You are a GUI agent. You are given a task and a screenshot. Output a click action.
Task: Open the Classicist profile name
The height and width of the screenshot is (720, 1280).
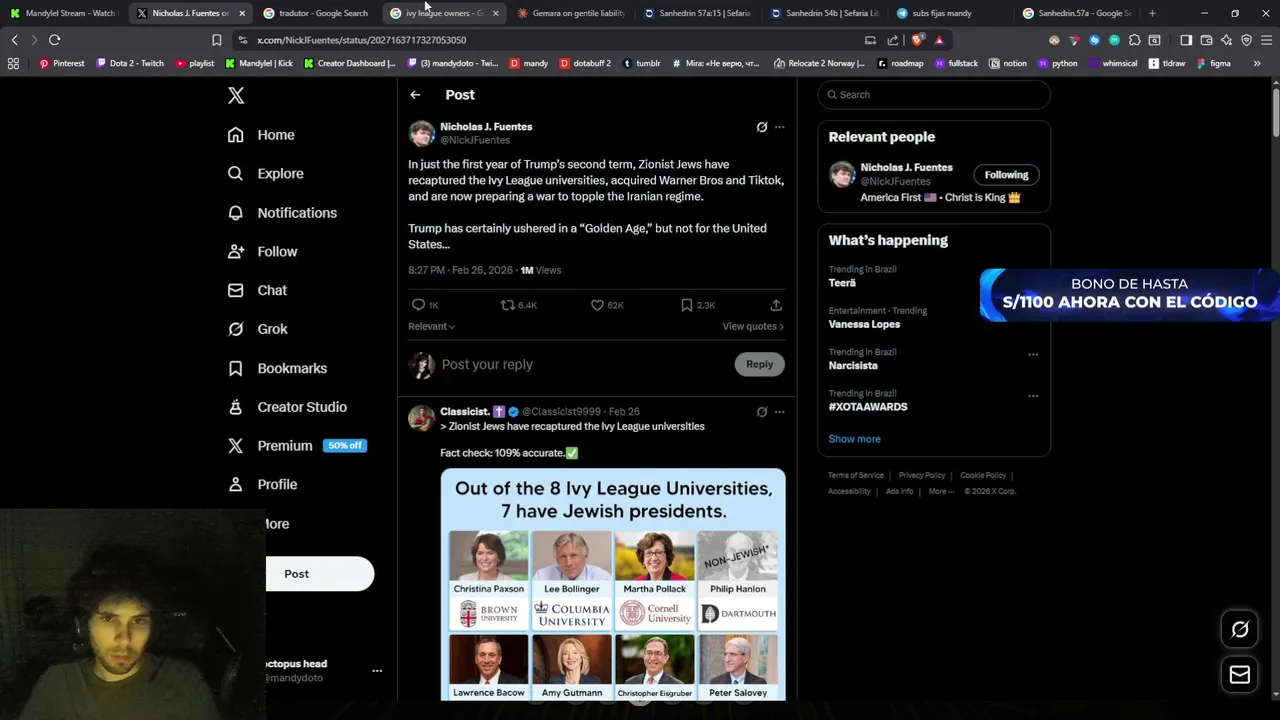click(464, 412)
